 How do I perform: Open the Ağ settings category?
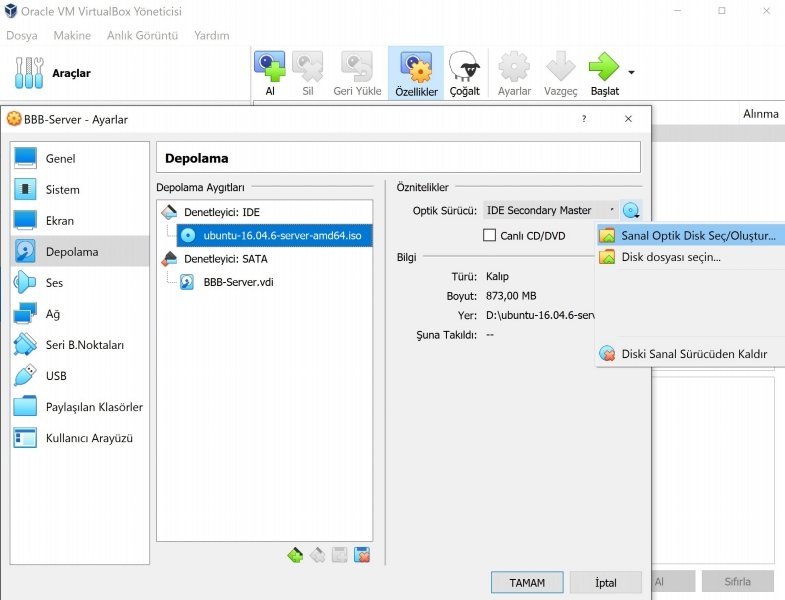pos(53,314)
